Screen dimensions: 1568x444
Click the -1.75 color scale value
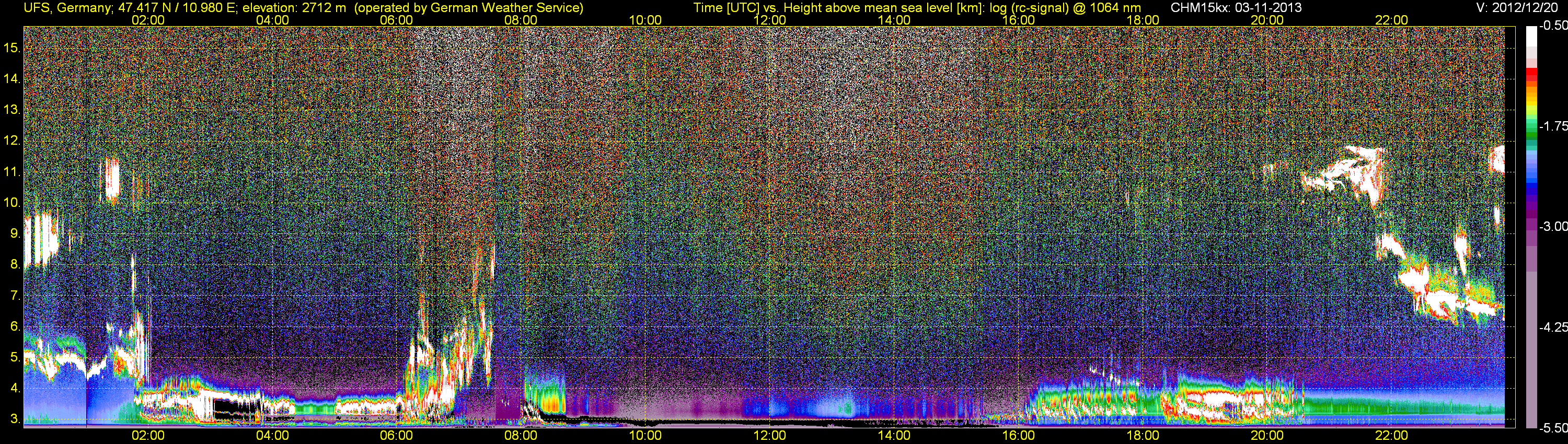(x=1553, y=126)
